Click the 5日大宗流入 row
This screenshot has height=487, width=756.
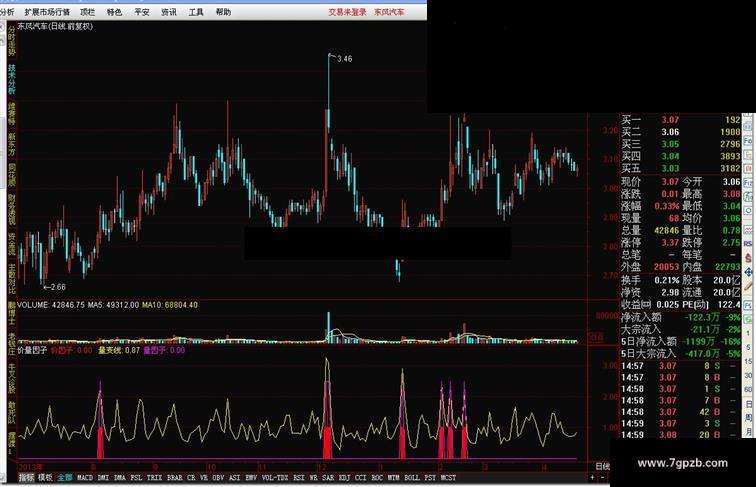pyautogui.click(x=680, y=353)
